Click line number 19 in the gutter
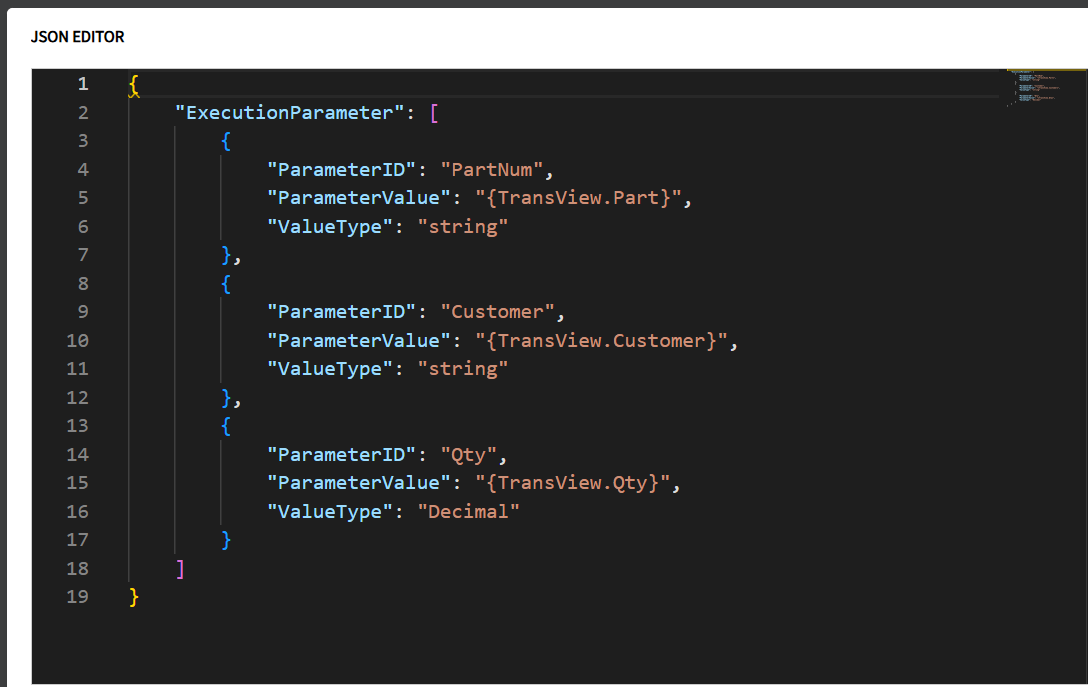The height and width of the screenshot is (687, 1088). point(78,596)
